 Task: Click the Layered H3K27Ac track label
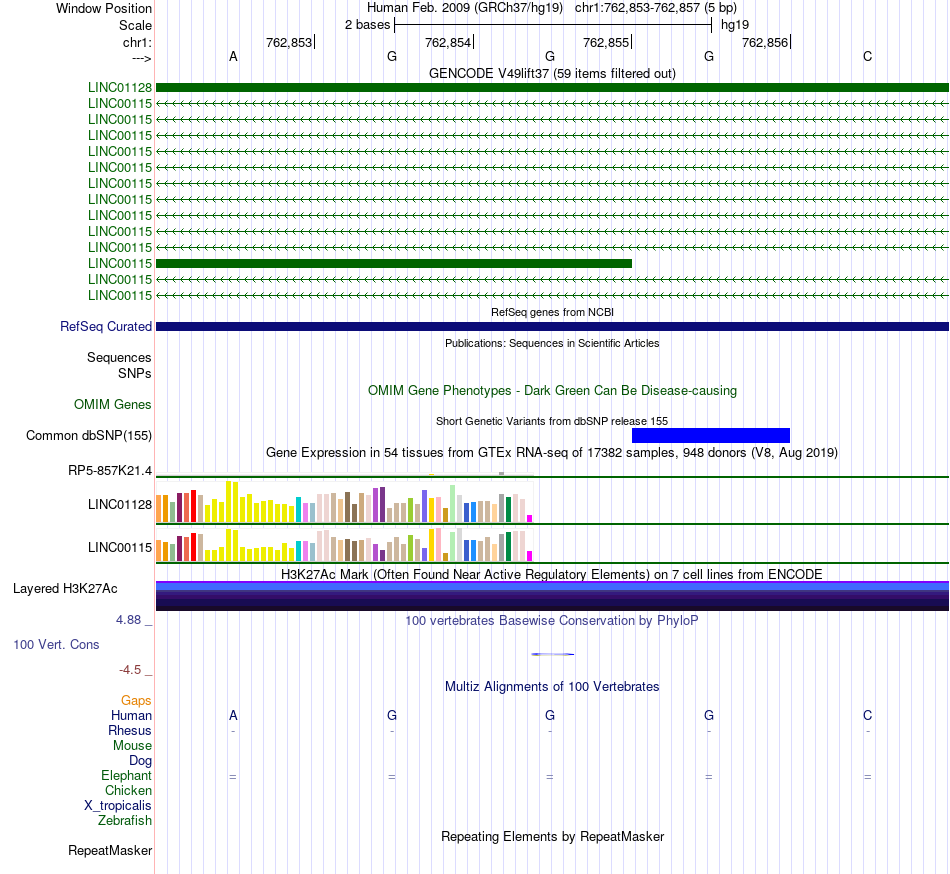tap(65, 589)
